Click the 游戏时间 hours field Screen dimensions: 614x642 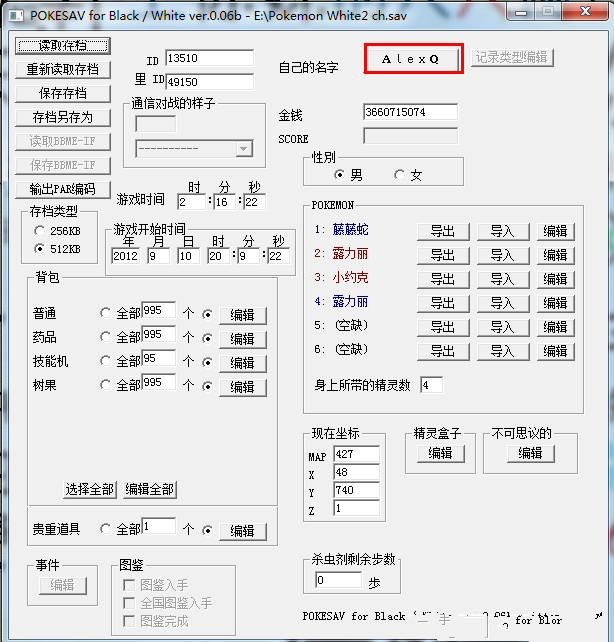click(x=191, y=202)
